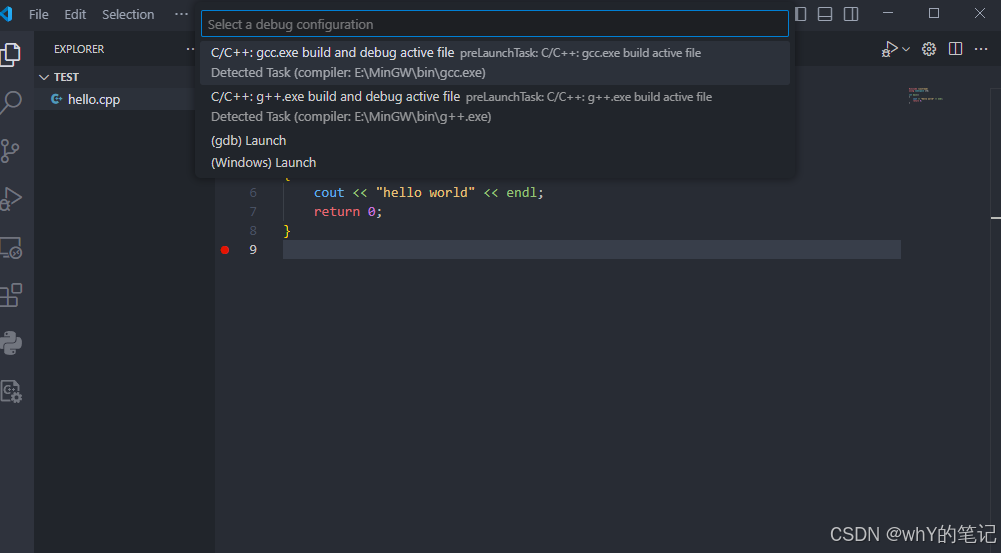Viewport: 1001px width, 553px height.
Task: Open the Edit menu
Action: point(75,14)
